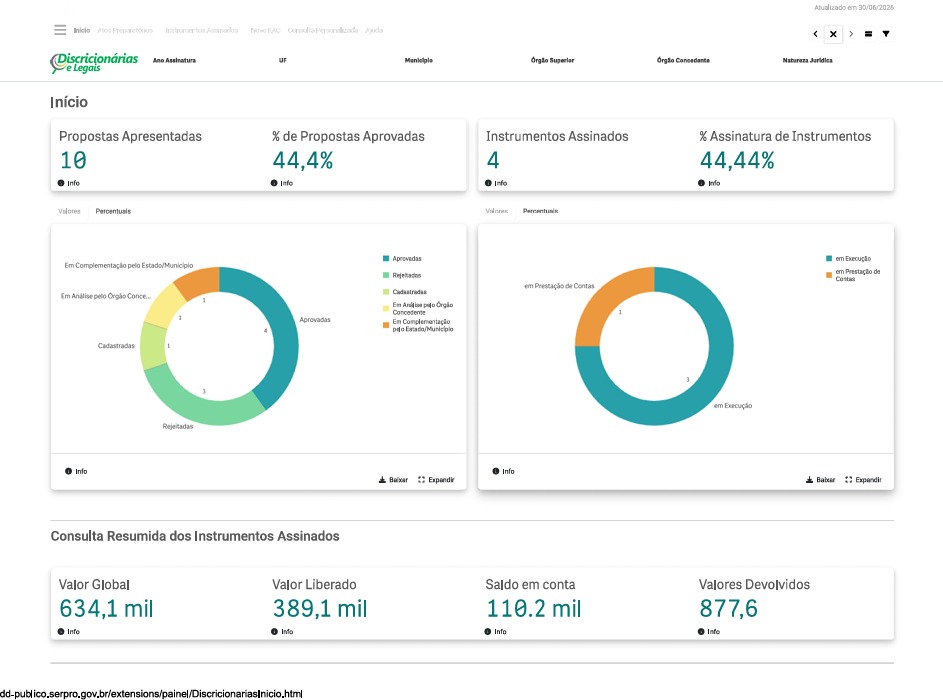Download proposals chart with Baixar
Viewport: 943px width, 700px height.
pos(393,480)
